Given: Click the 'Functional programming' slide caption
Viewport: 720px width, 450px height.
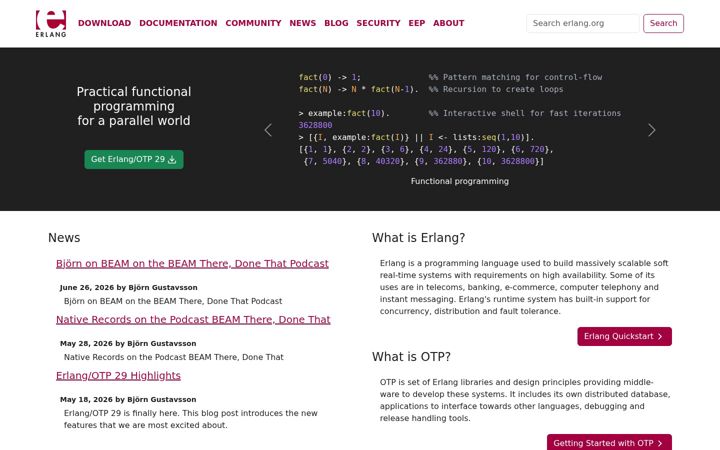Looking at the screenshot, I should [460, 181].
